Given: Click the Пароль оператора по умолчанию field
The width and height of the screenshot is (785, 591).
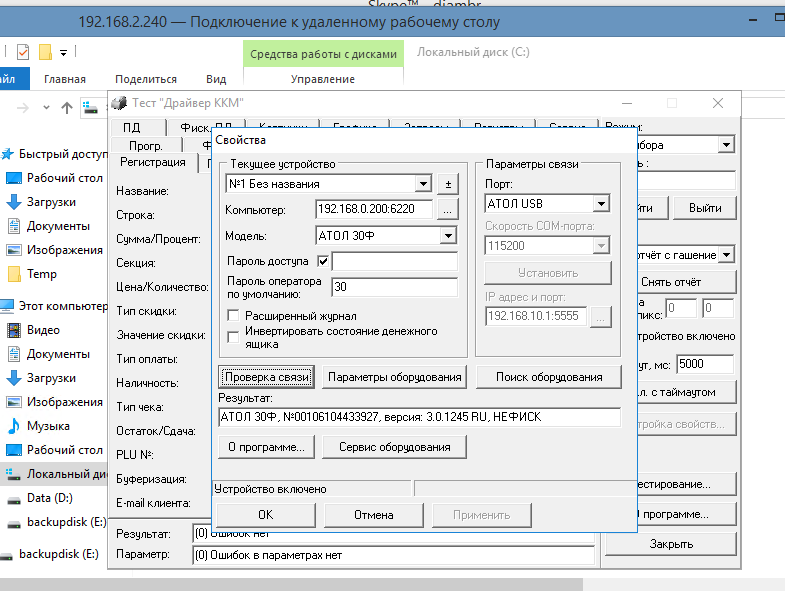Looking at the screenshot, I should point(394,287).
